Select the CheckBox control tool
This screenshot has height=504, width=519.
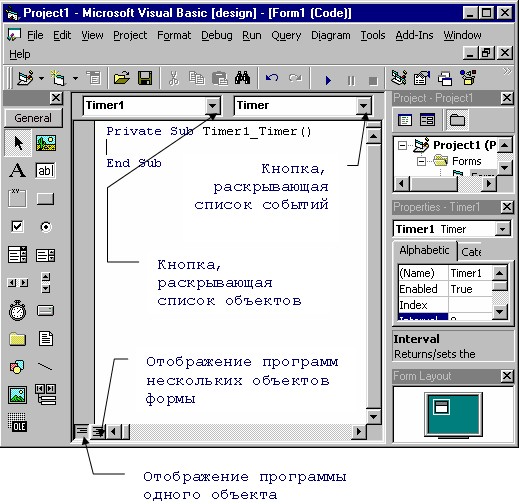(x=17, y=226)
